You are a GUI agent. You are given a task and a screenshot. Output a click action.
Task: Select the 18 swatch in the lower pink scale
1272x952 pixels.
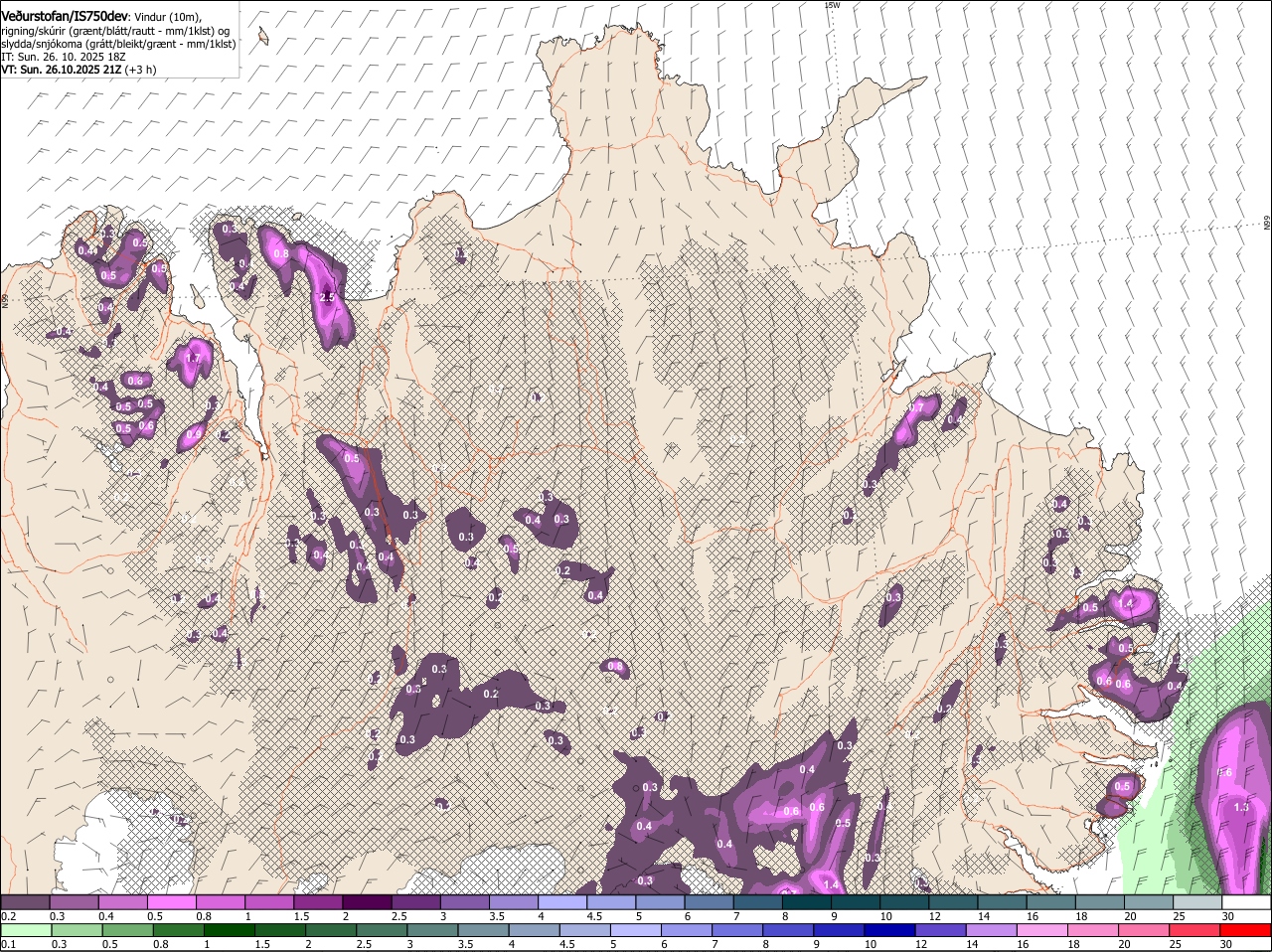pyautogui.click(x=1093, y=930)
